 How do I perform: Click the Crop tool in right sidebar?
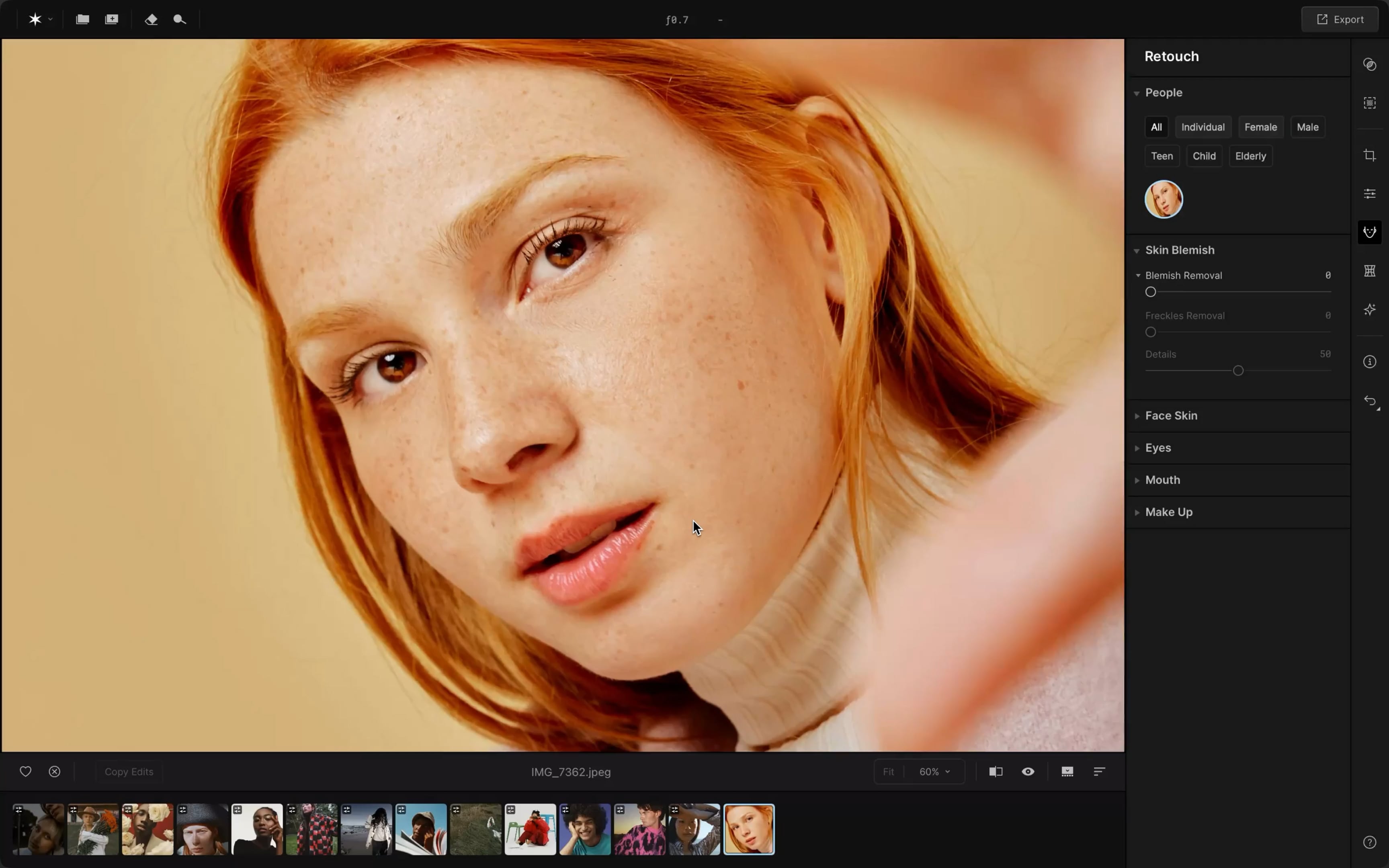(1369, 156)
